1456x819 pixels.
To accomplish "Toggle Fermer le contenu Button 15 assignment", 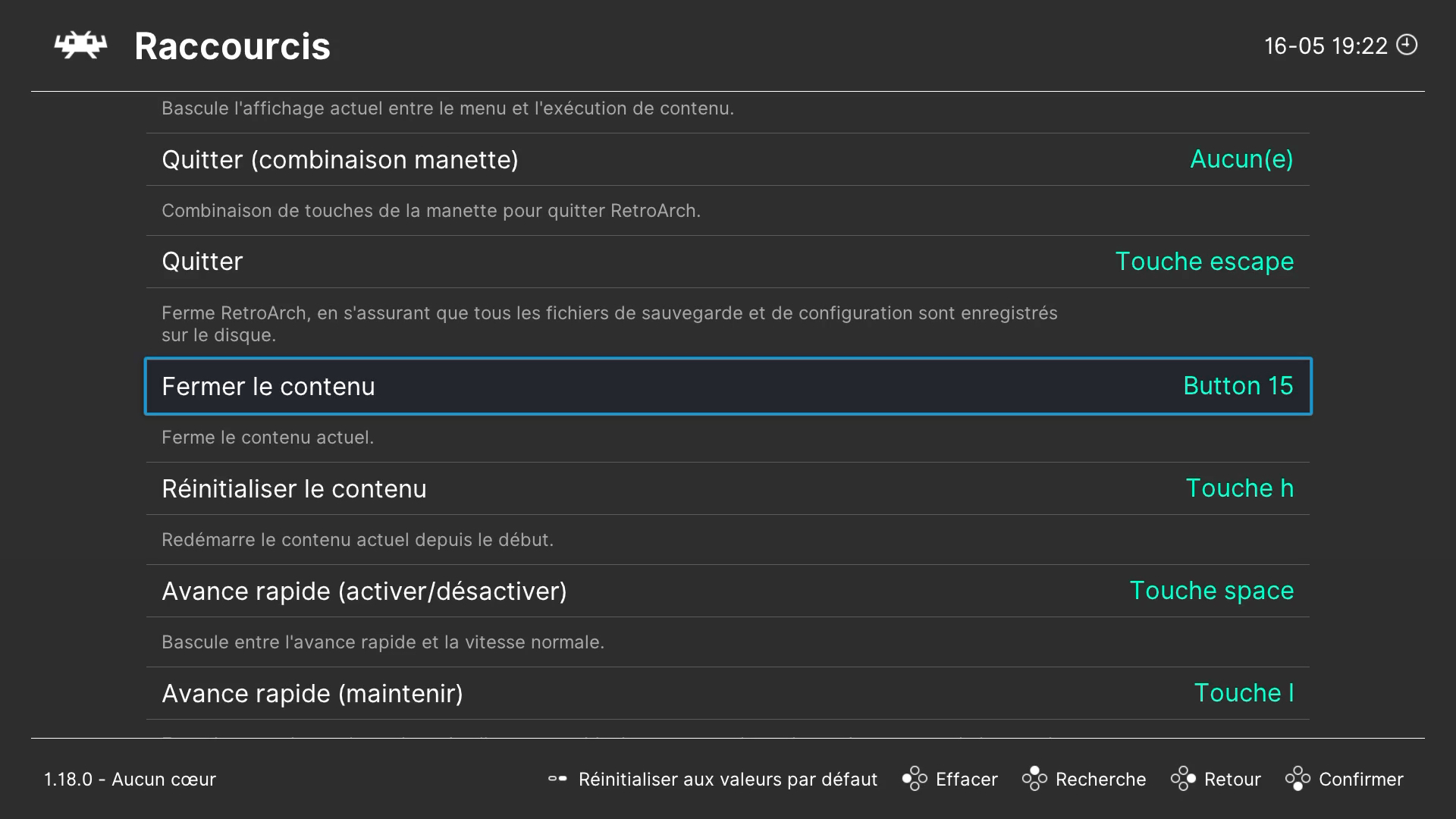I will click(x=727, y=386).
